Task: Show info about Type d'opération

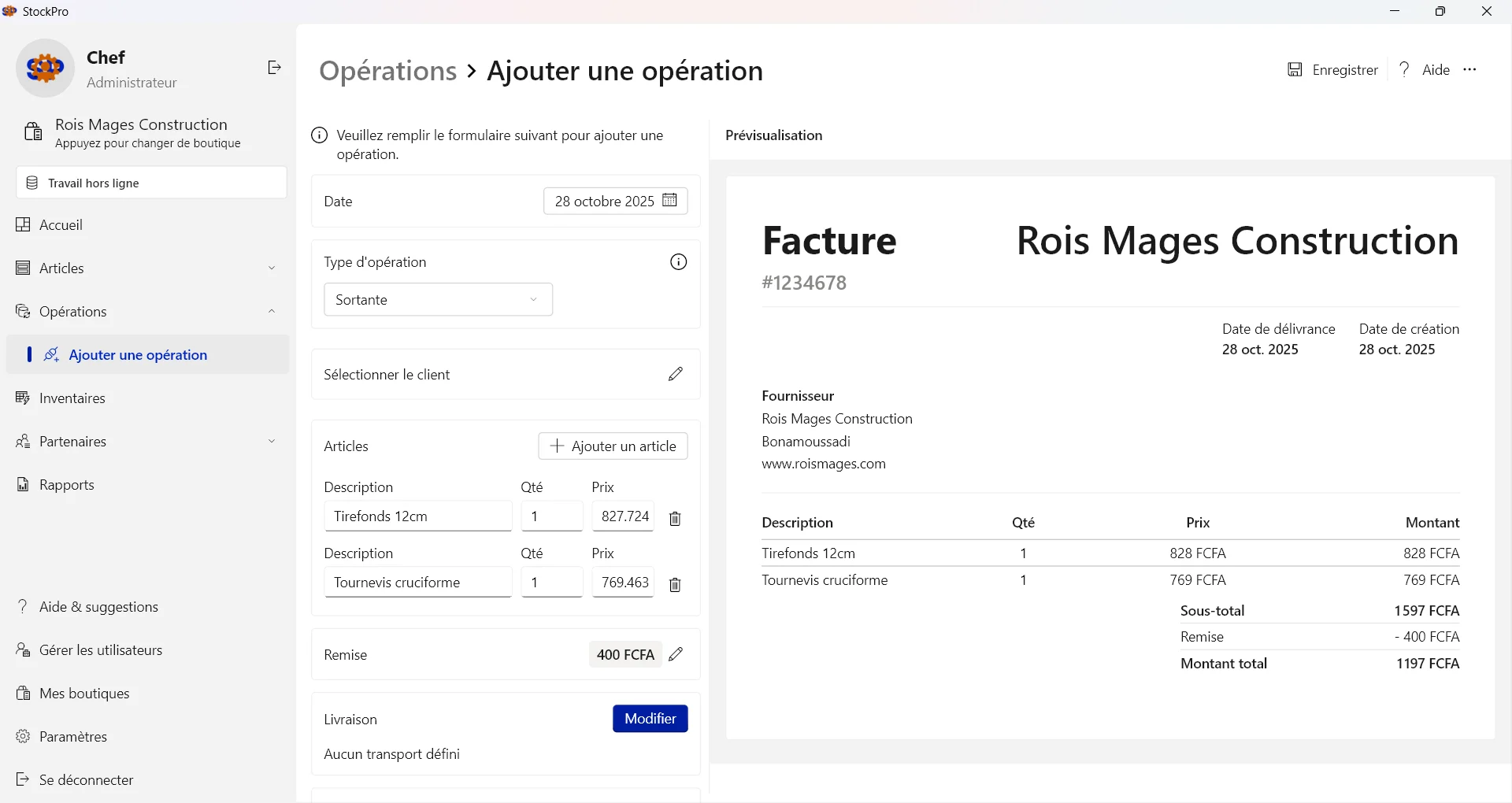Action: 678,262
